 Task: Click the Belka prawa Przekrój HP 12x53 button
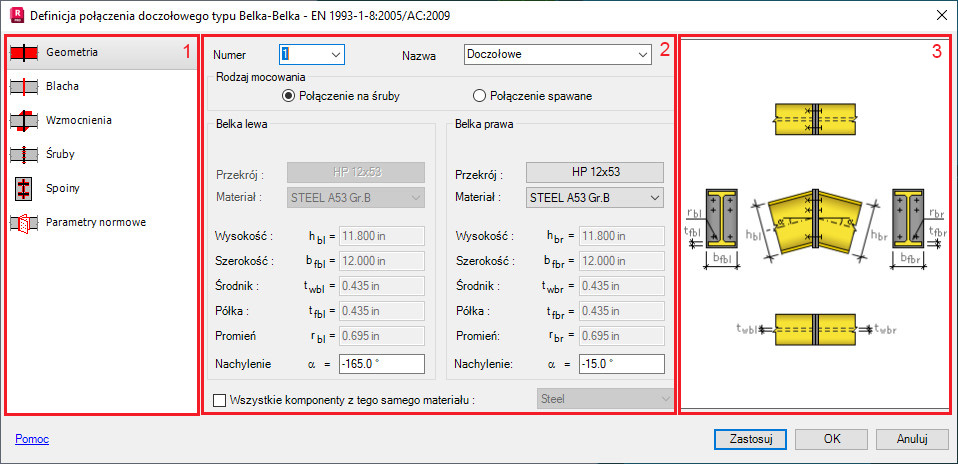click(x=594, y=172)
